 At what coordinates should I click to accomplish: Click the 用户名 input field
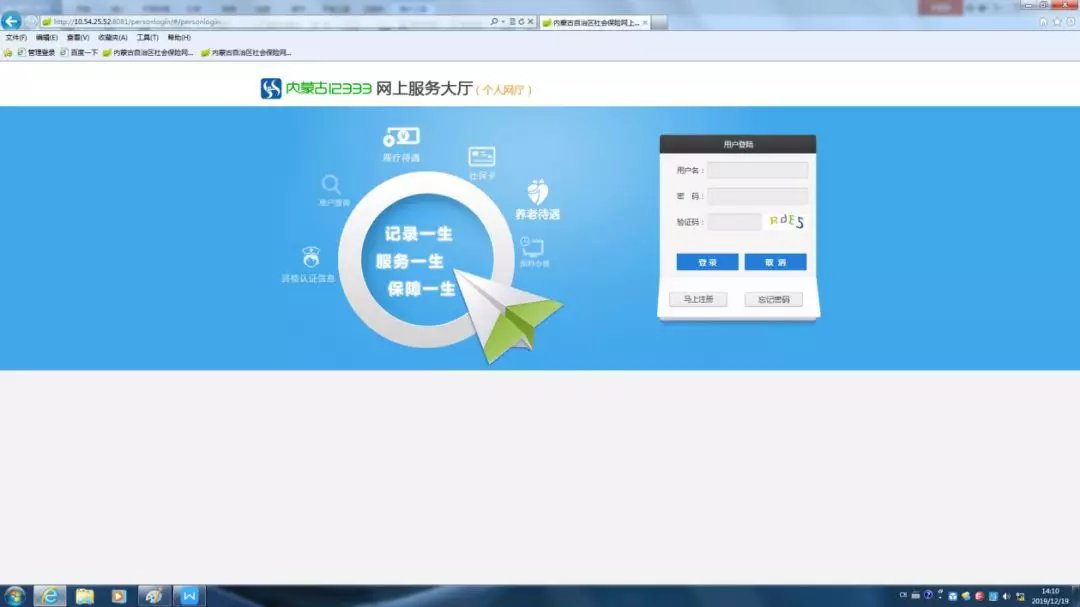(x=758, y=170)
